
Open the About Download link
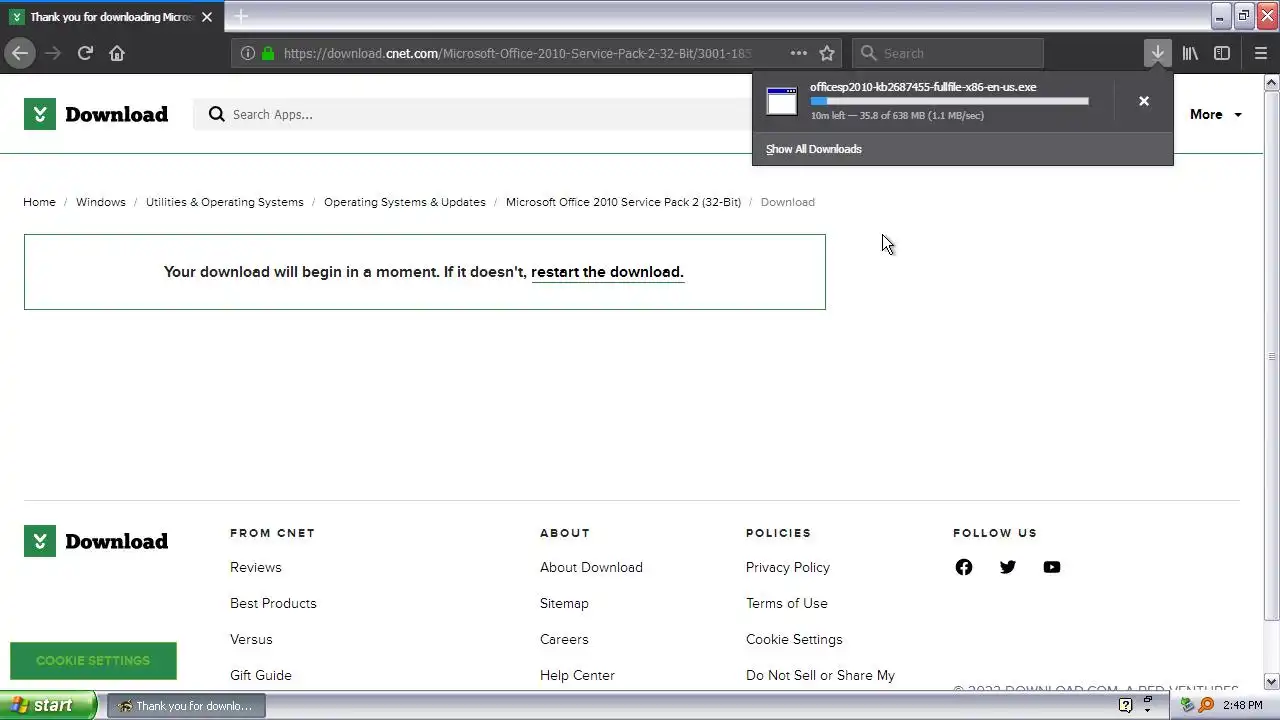[591, 567]
